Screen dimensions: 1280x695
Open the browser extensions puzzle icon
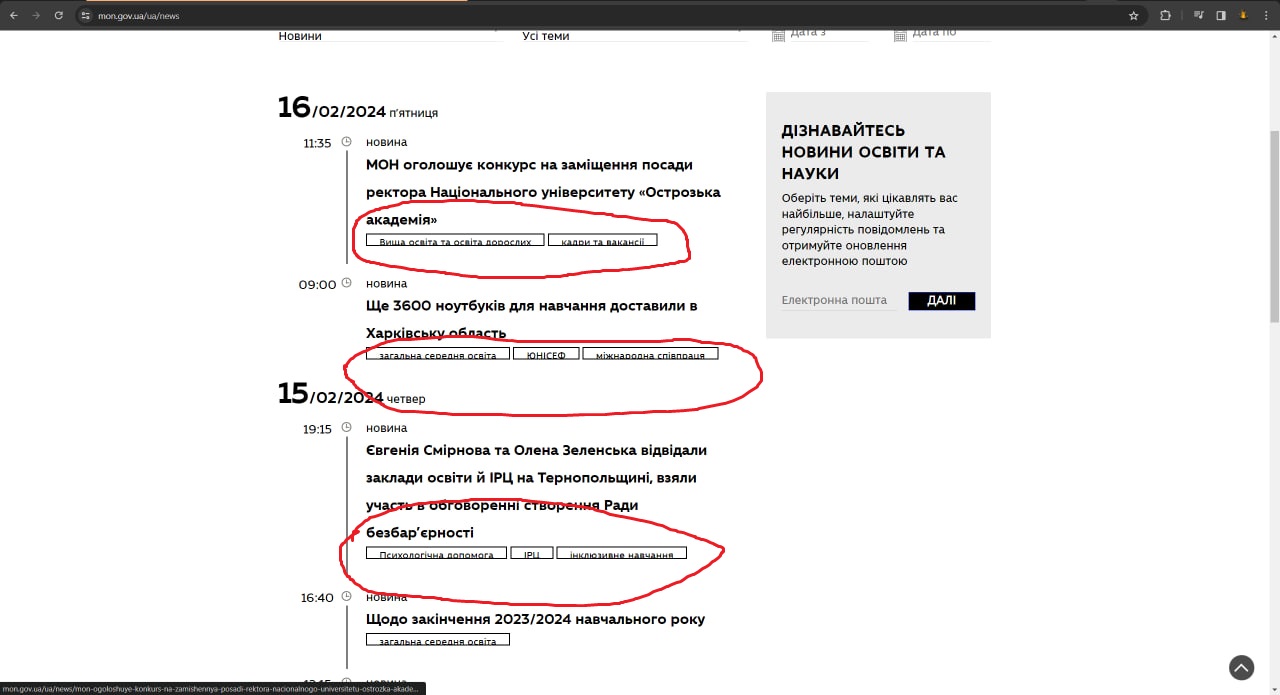tap(1165, 16)
